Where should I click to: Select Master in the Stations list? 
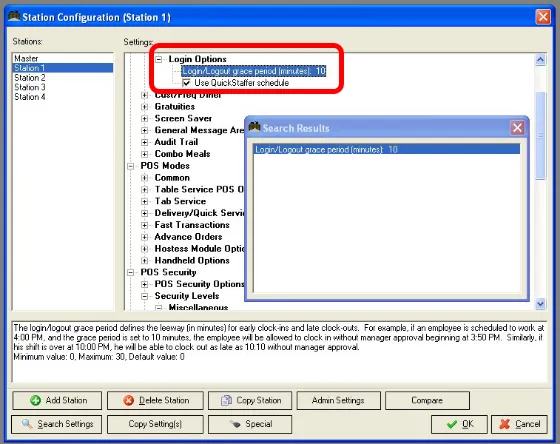(x=62, y=58)
